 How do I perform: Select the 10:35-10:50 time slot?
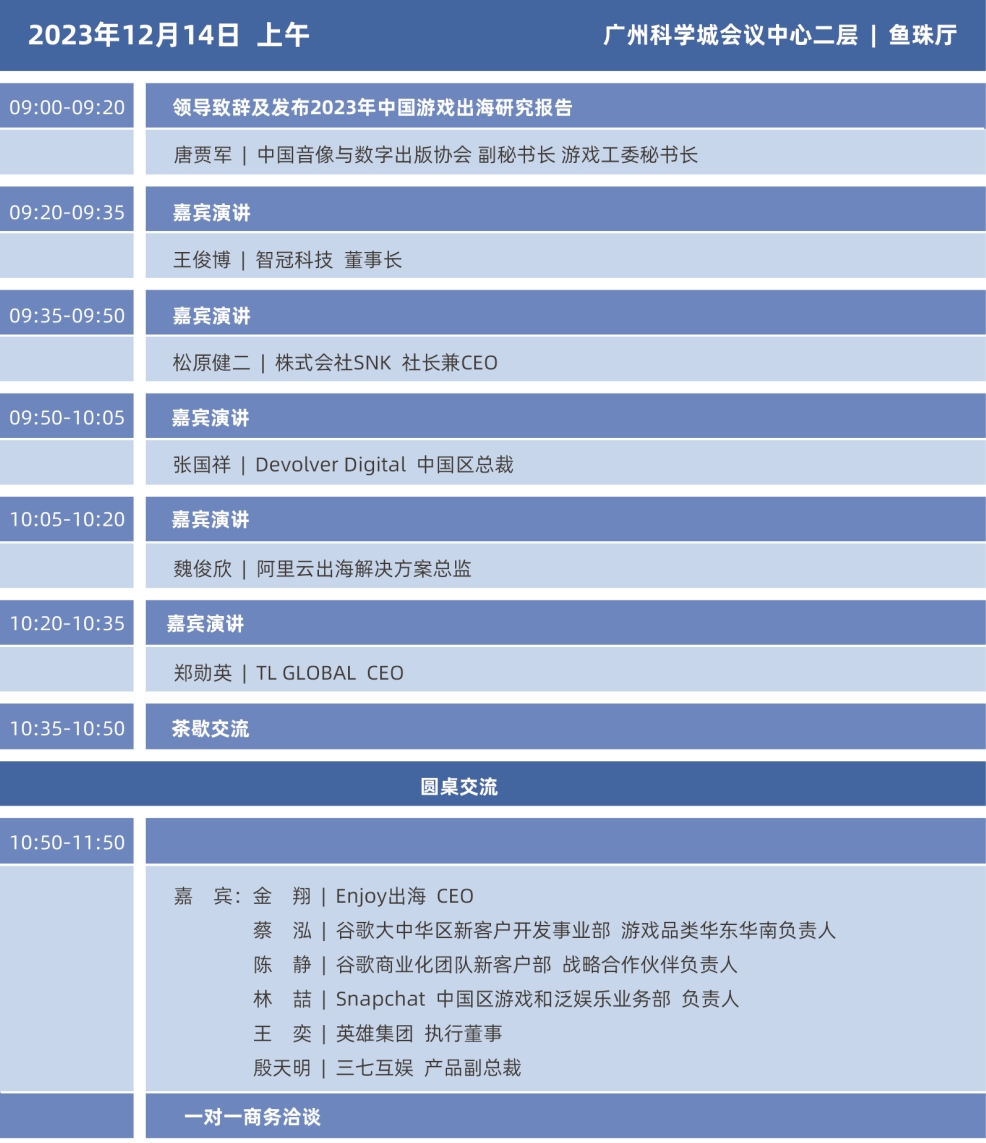tap(67, 728)
